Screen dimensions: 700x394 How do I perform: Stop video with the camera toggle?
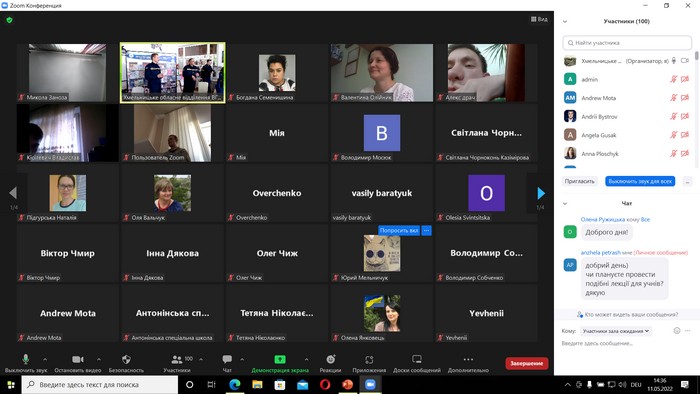coord(78,359)
